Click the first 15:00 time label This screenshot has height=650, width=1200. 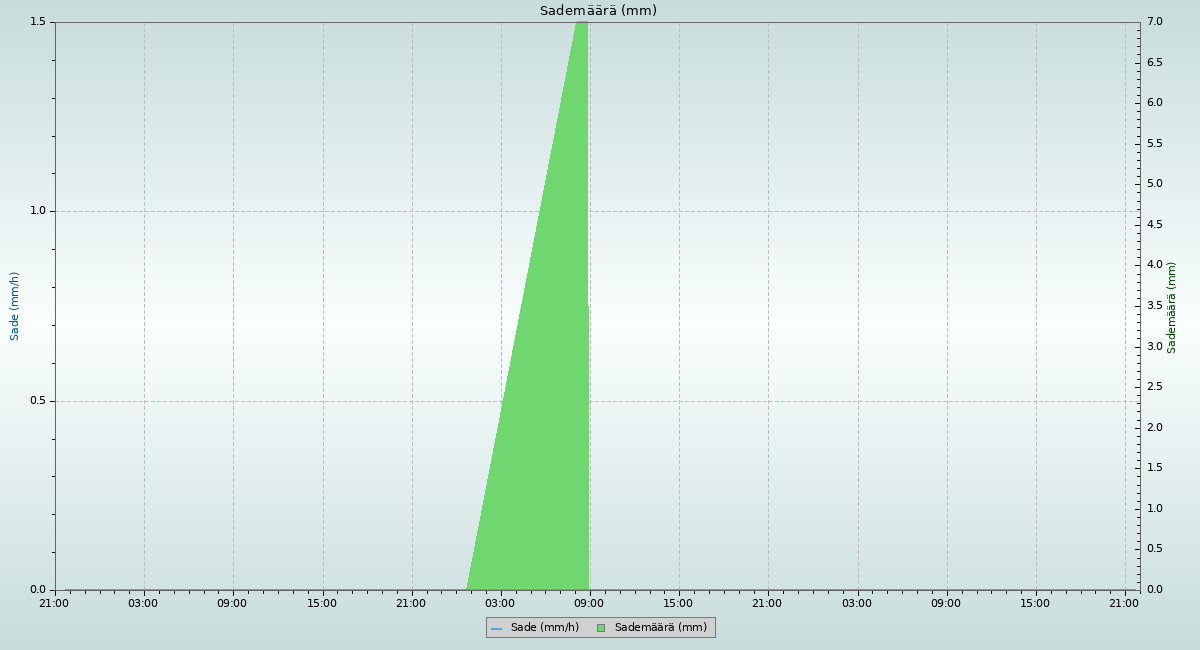[x=322, y=603]
